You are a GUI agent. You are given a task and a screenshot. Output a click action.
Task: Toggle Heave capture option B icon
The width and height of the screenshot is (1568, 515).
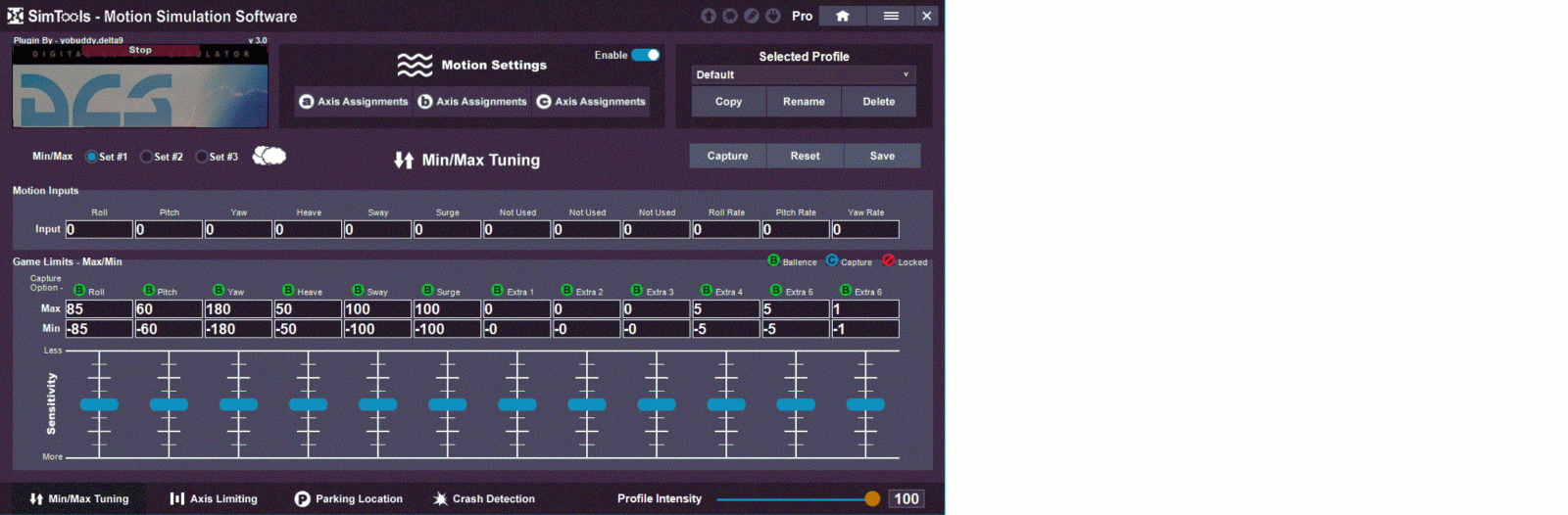click(x=288, y=290)
